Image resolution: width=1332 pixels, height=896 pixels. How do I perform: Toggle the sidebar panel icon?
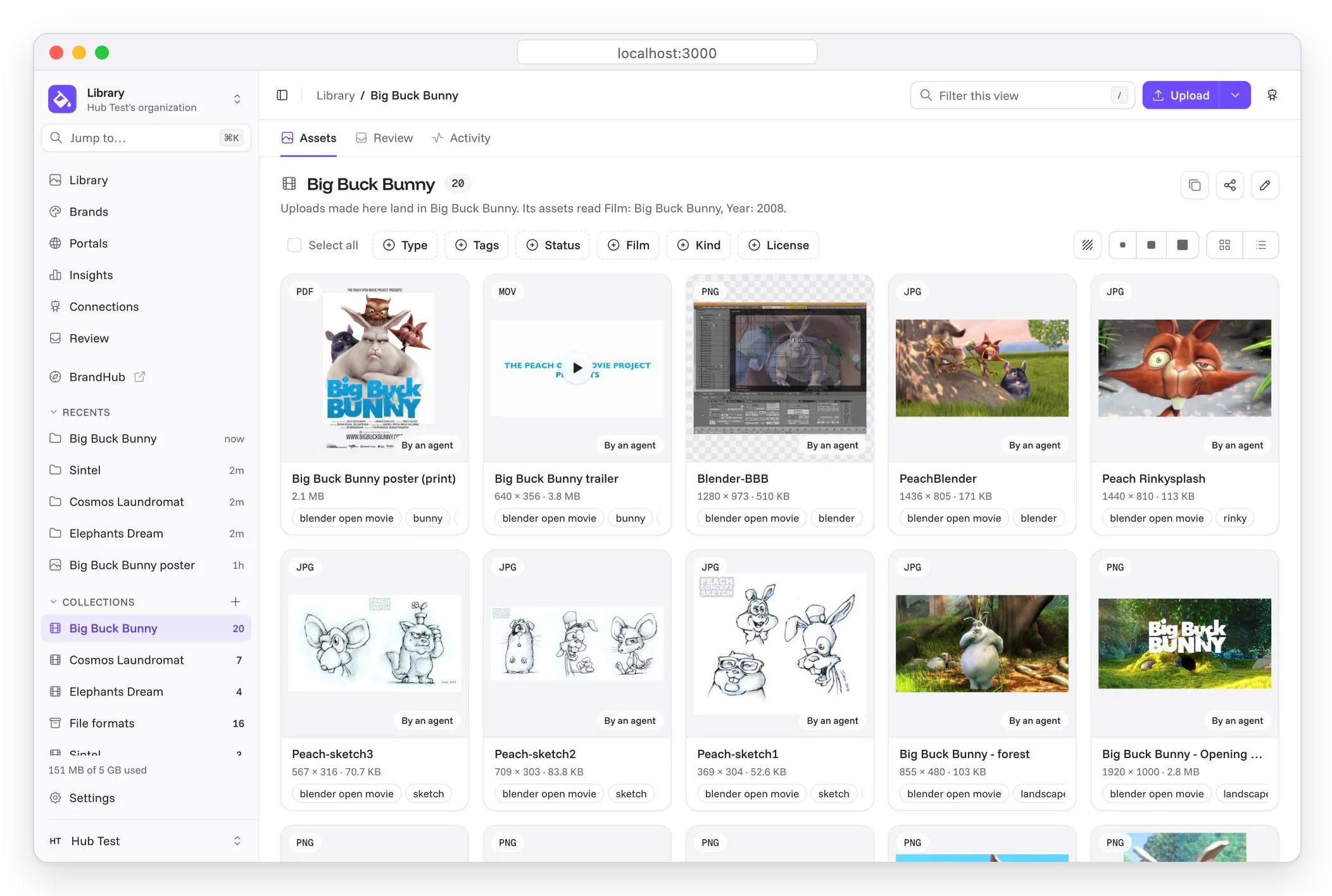282,95
